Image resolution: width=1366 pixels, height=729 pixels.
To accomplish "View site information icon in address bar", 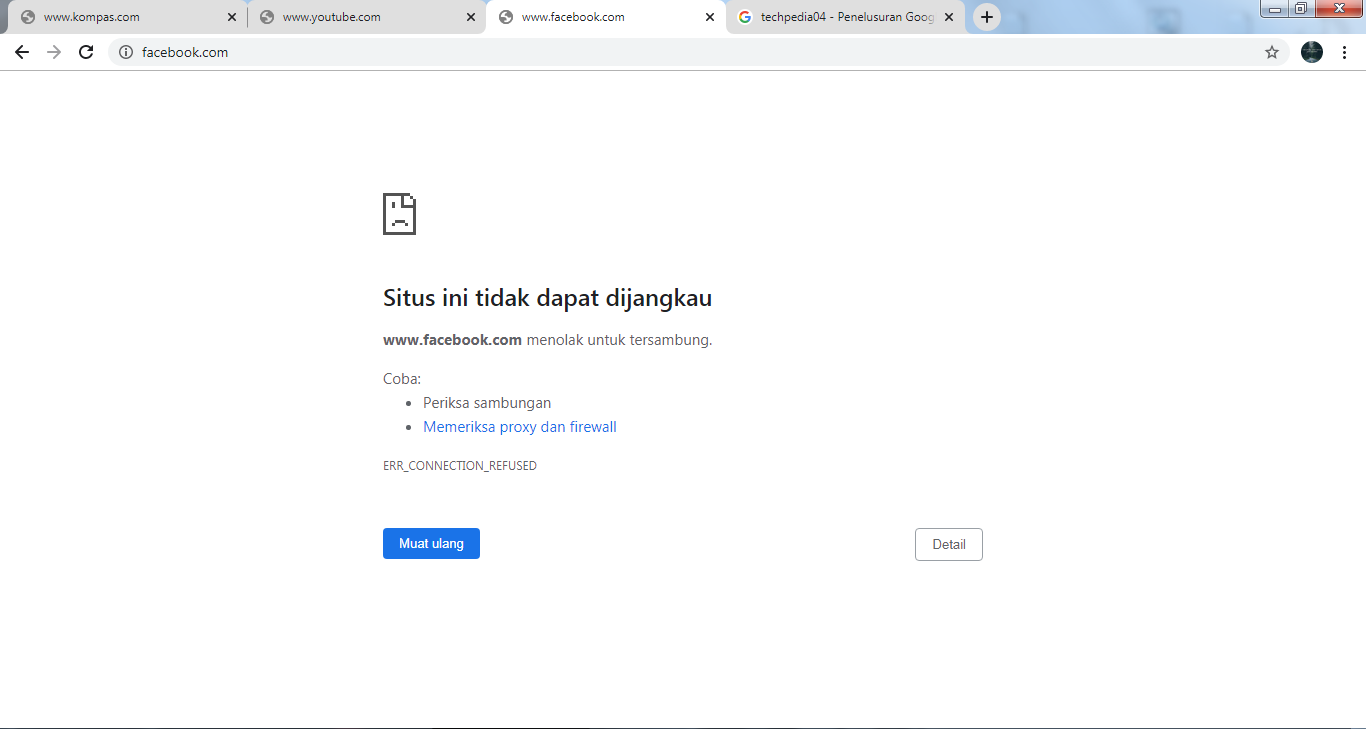I will pyautogui.click(x=126, y=52).
